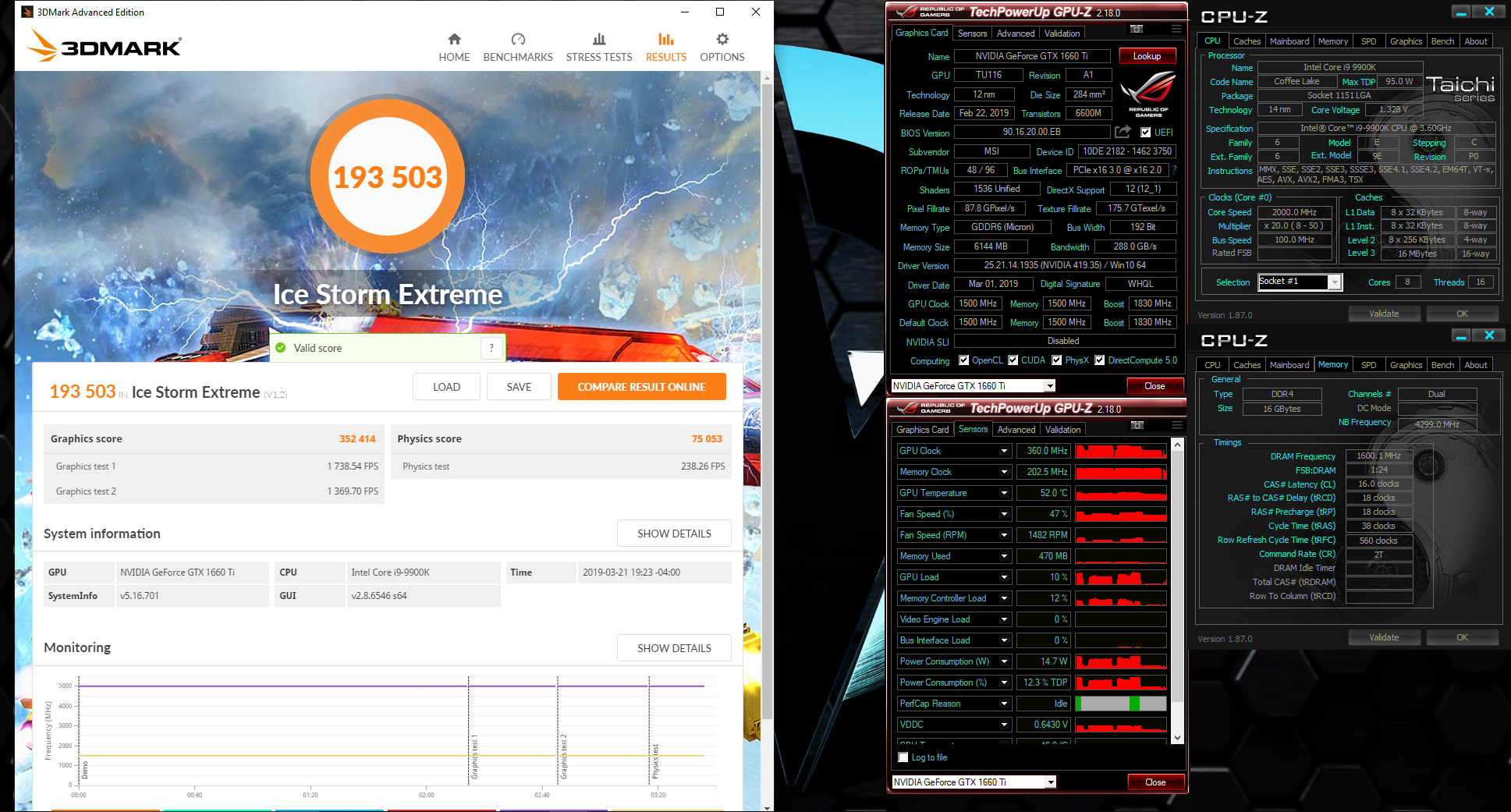Click Close in the GPU-Z Sensors window
The image size is (1511, 812).
(x=1155, y=782)
